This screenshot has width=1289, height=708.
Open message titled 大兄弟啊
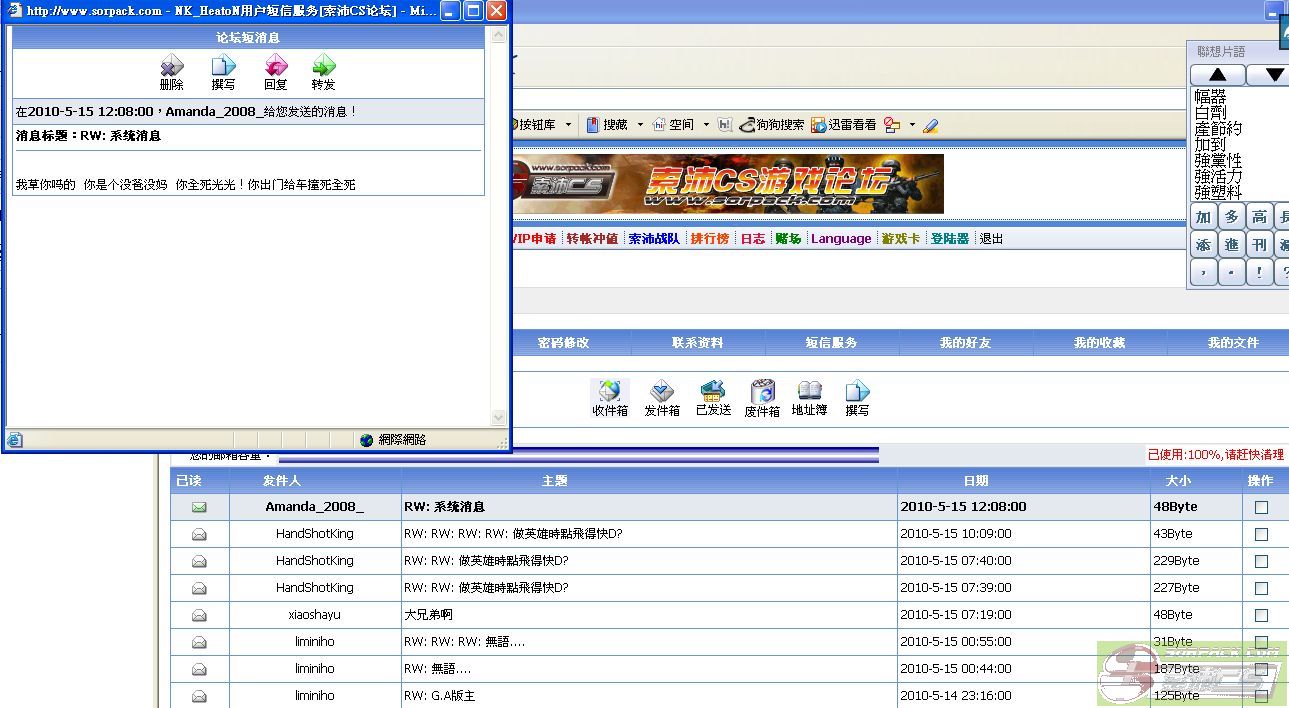point(428,615)
